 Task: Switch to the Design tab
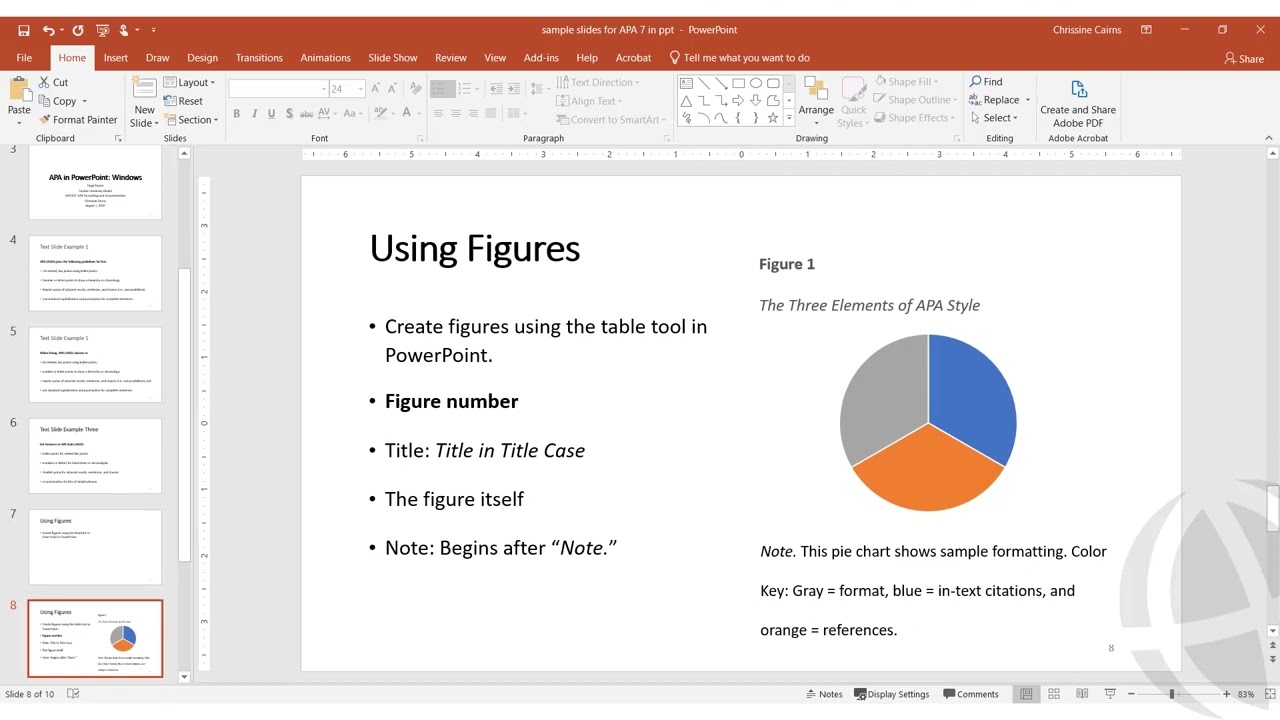click(202, 58)
